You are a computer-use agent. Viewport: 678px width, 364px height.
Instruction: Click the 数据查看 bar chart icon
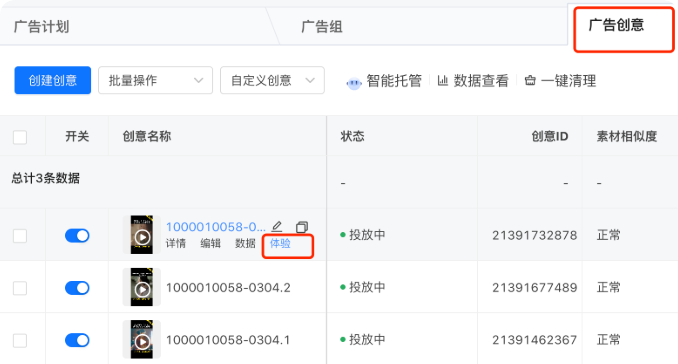pyautogui.click(x=442, y=80)
